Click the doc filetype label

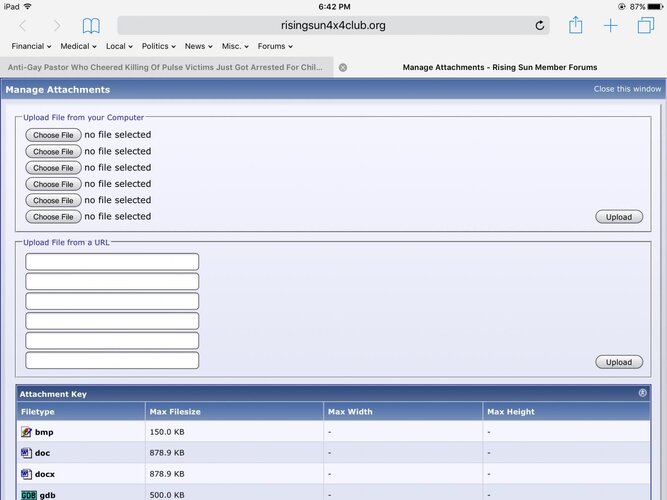click(x=42, y=453)
